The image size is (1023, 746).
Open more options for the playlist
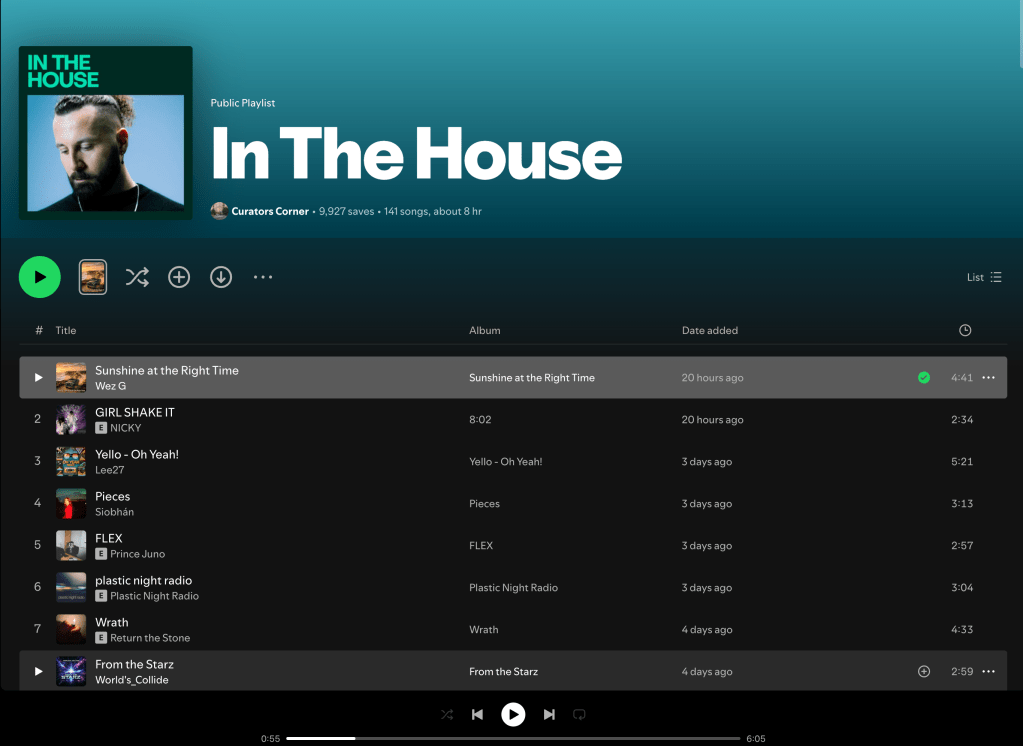click(x=263, y=277)
